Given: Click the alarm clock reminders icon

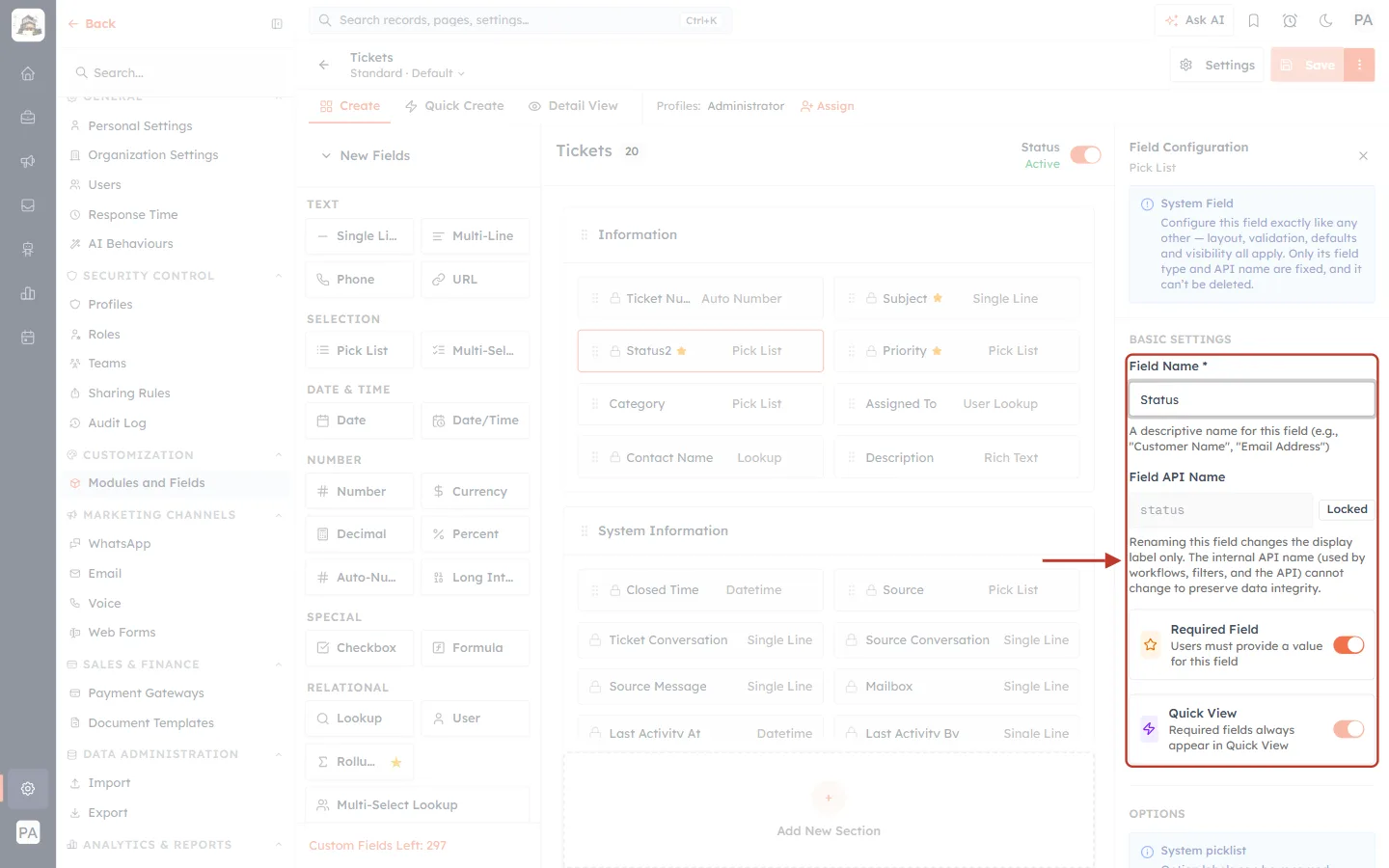Looking at the screenshot, I should 1290,20.
